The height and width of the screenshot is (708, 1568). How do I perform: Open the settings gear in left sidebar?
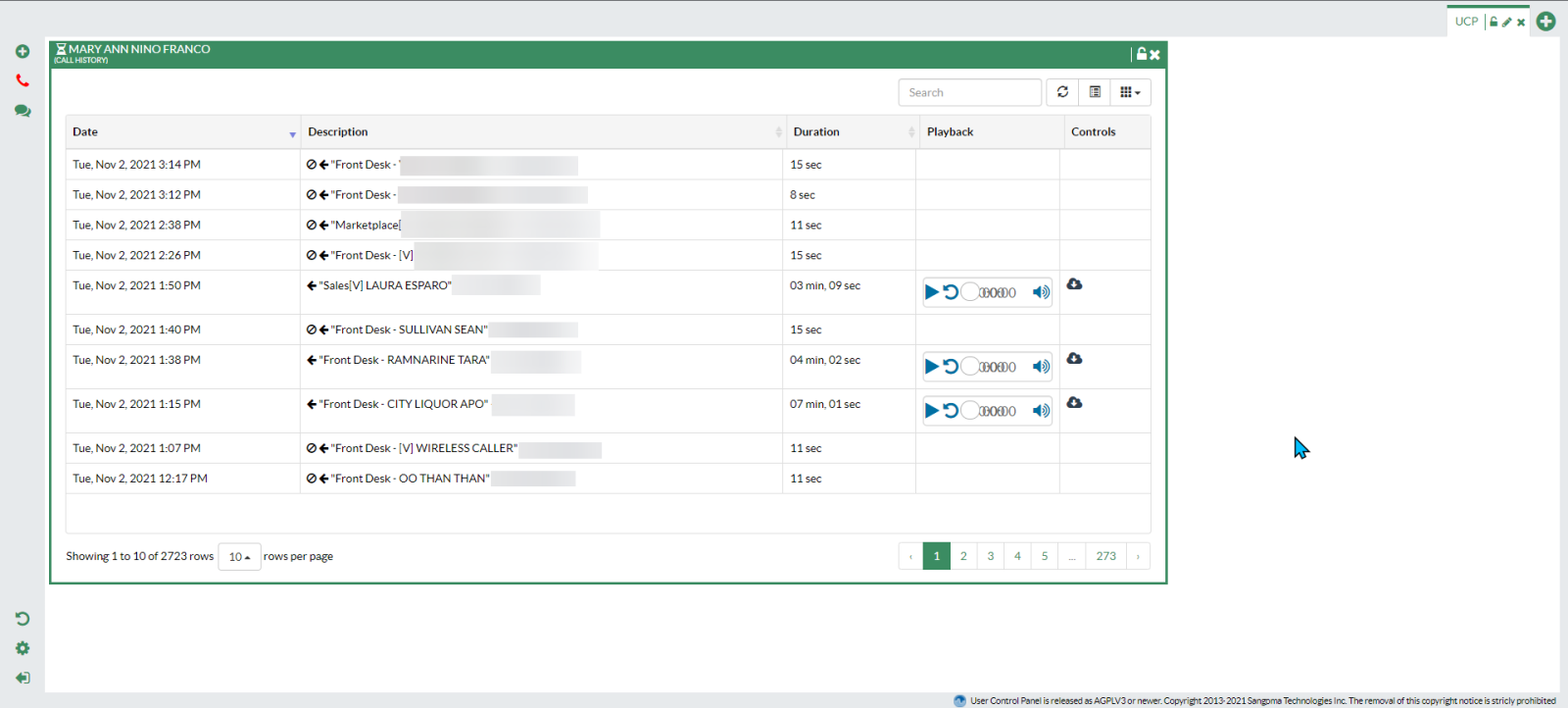pos(23,648)
